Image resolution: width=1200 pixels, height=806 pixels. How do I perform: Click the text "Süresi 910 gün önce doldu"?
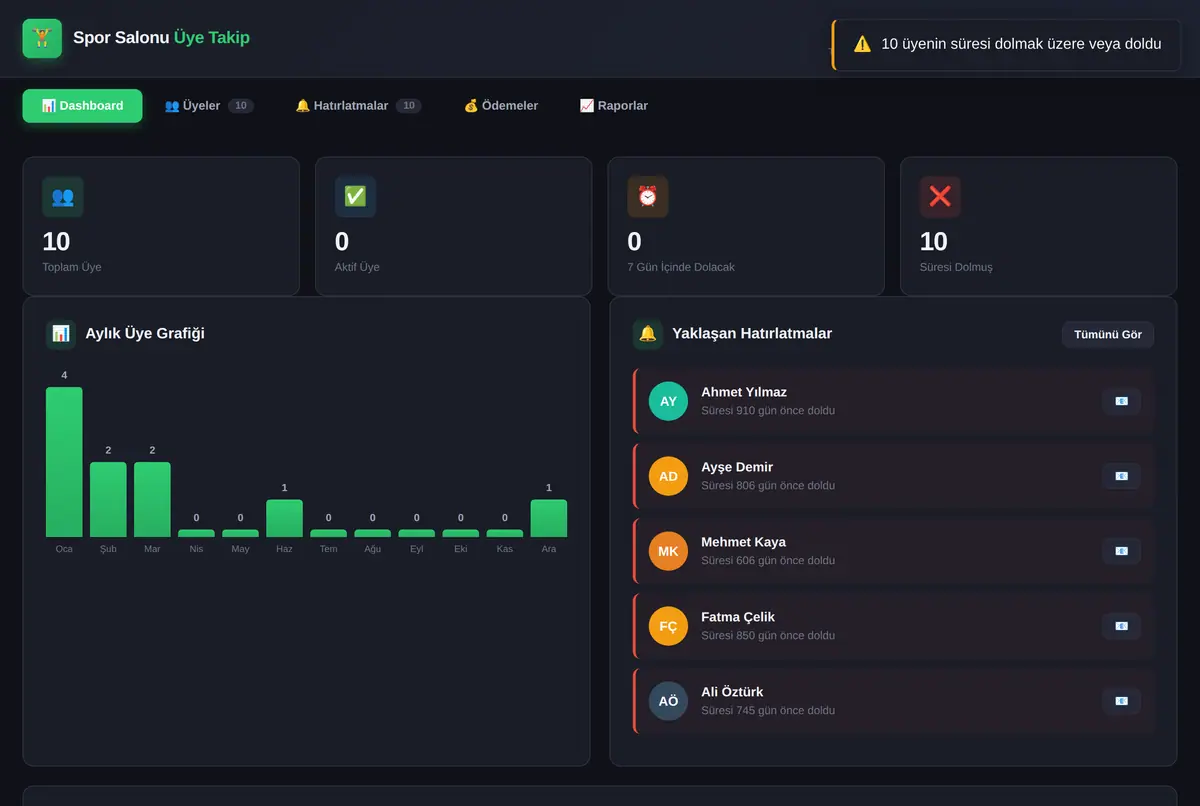tap(768, 411)
